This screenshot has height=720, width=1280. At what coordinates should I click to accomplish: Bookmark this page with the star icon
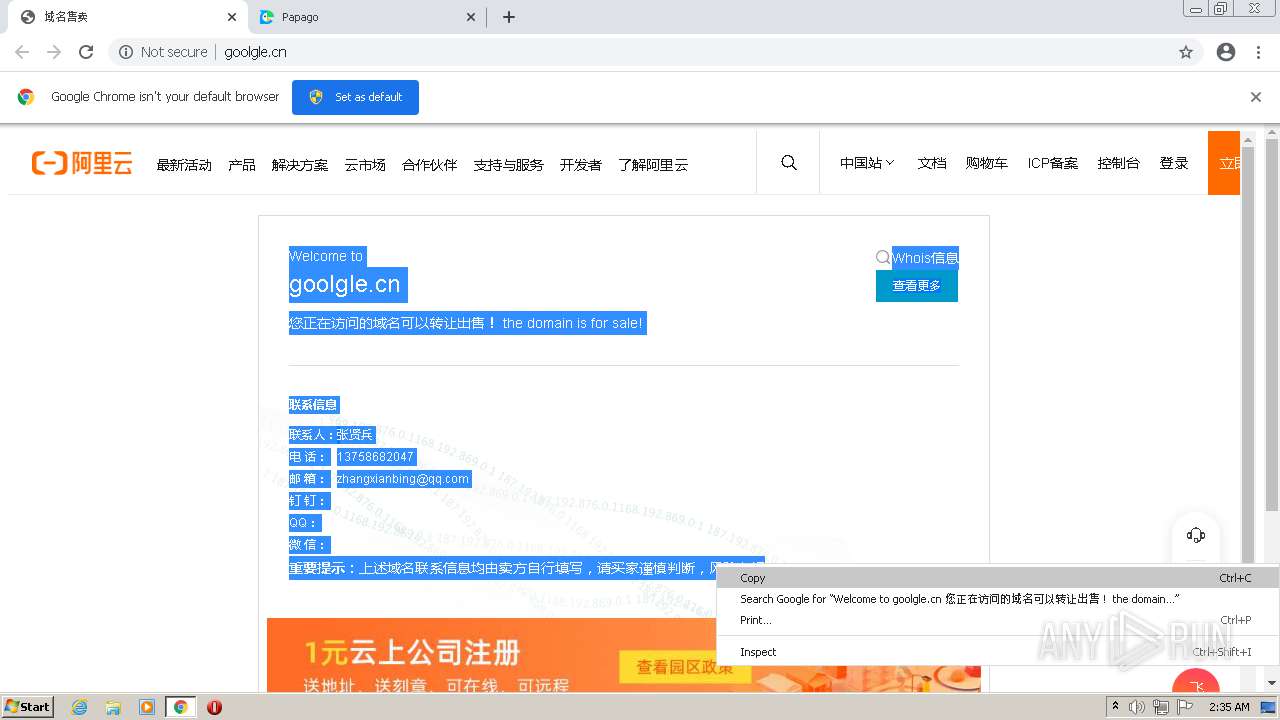1186,52
